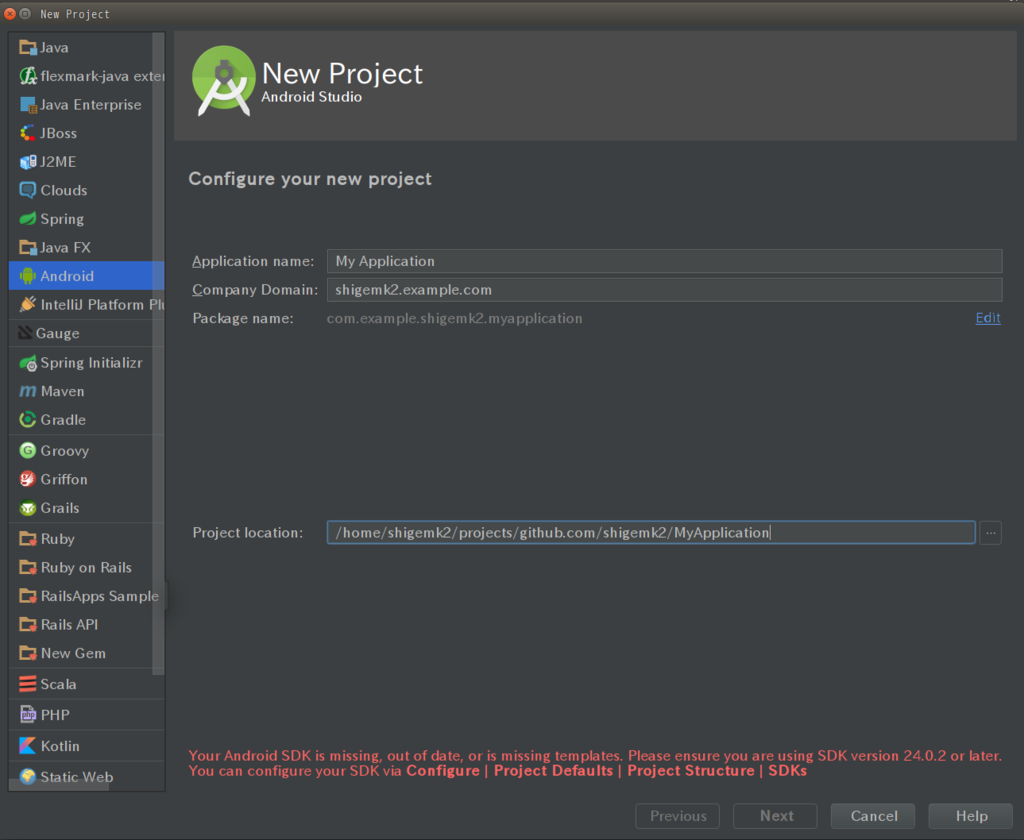Click the New Project title bar text
This screenshot has width=1024, height=840.
75,14
